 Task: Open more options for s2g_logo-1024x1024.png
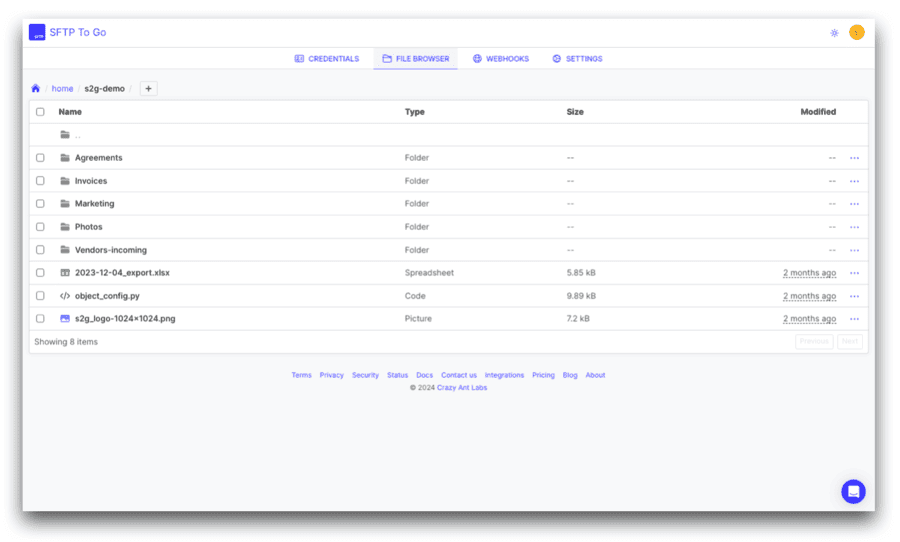coord(854,319)
